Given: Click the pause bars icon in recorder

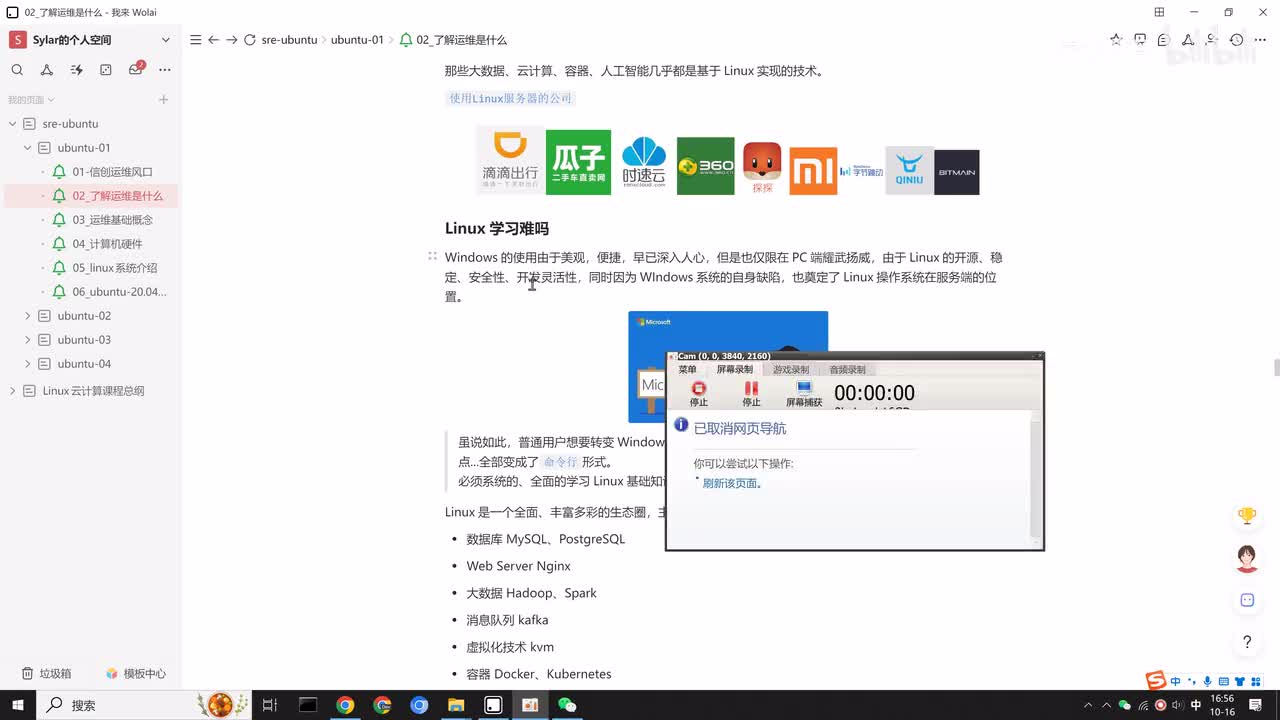Looking at the screenshot, I should tap(751, 388).
